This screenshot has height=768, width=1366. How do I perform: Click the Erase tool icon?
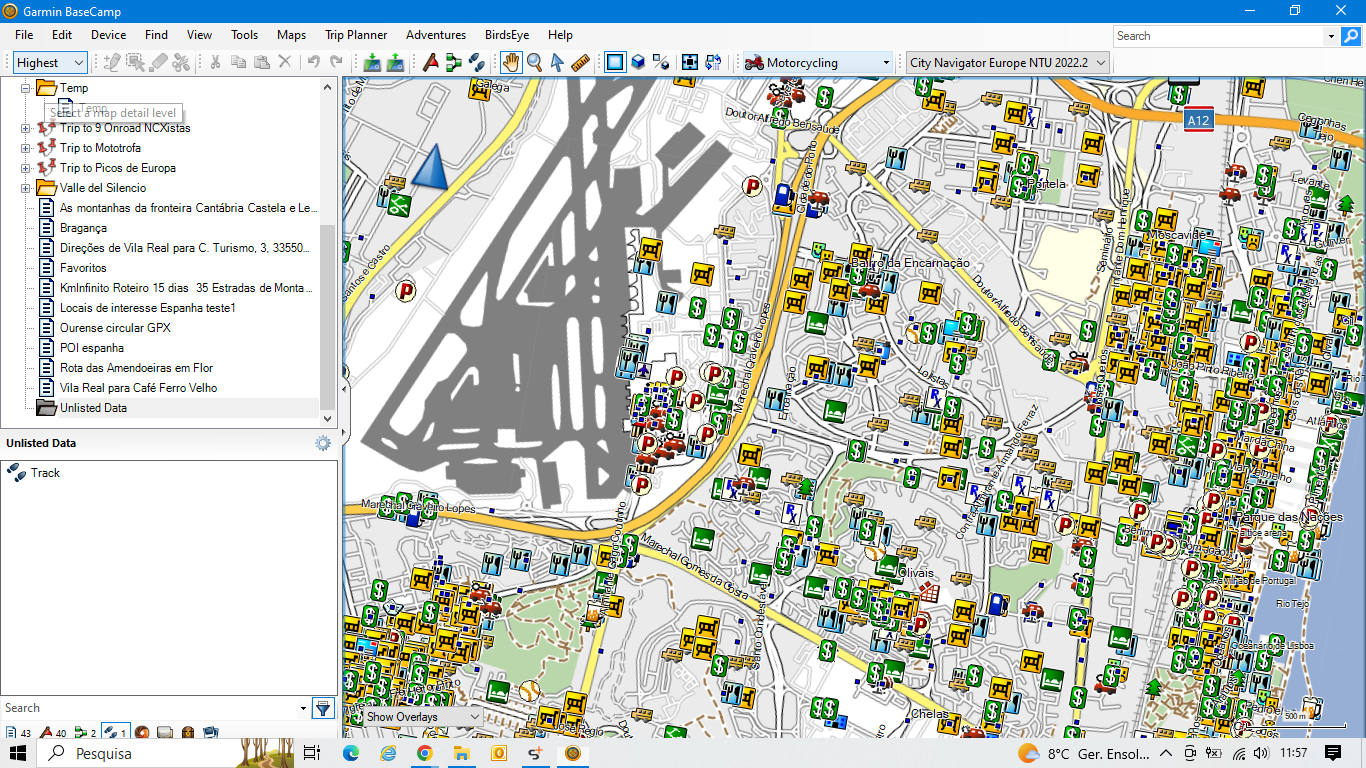(x=158, y=62)
